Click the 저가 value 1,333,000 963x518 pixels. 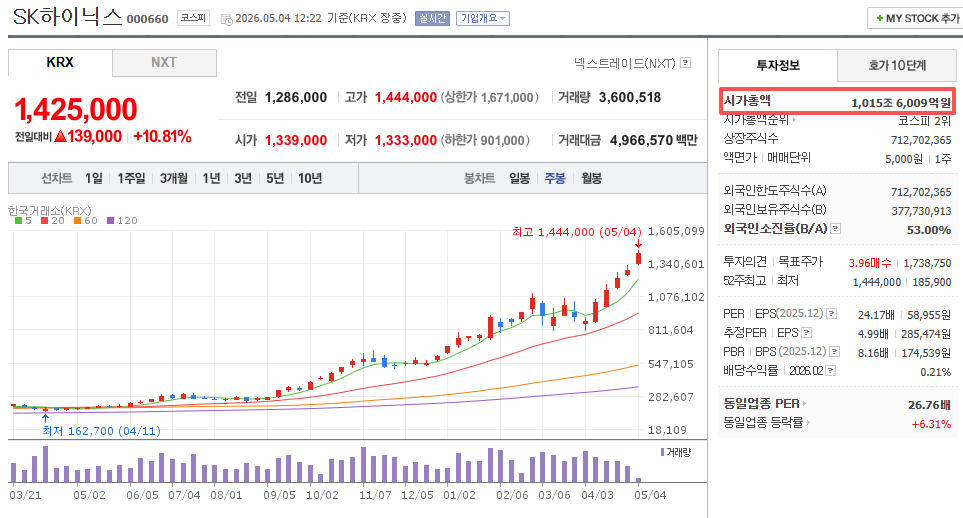(x=406, y=141)
